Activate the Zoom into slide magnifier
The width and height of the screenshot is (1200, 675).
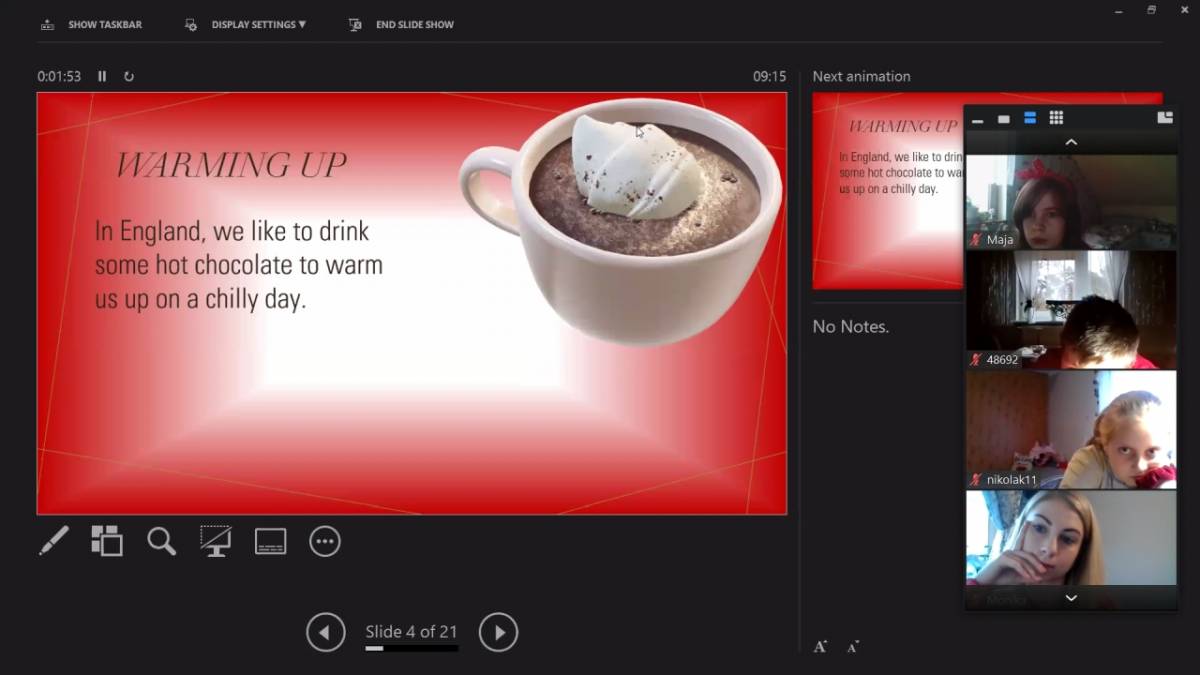(x=161, y=541)
